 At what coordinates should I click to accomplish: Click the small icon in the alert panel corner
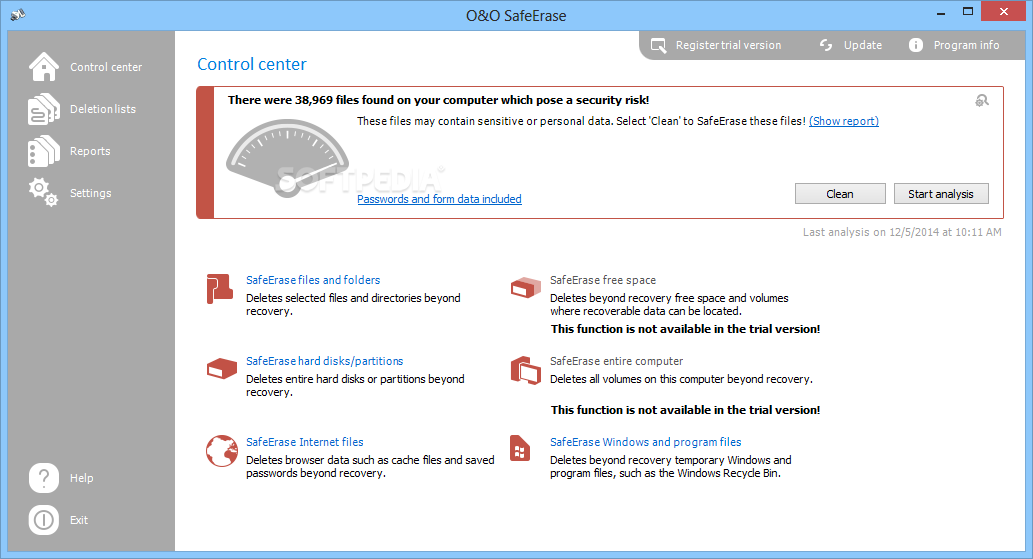(x=982, y=100)
